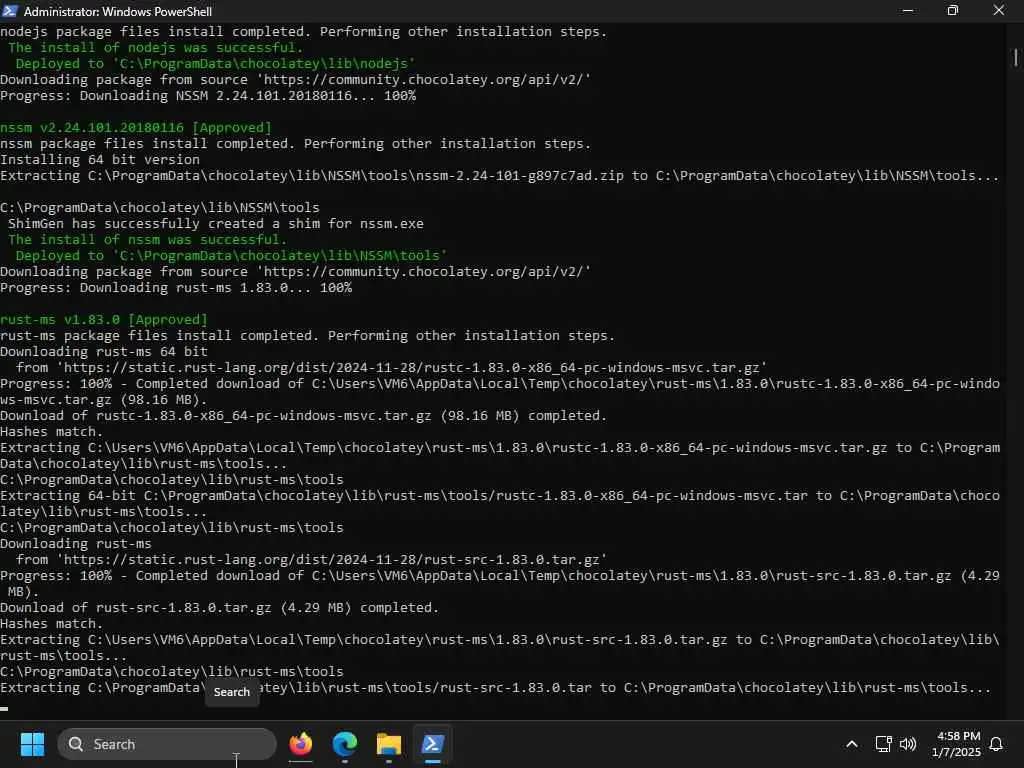Viewport: 1024px width, 768px height.
Task: Click the PowerShell vertical scrollbar thumb
Action: pyautogui.click(x=1016, y=57)
